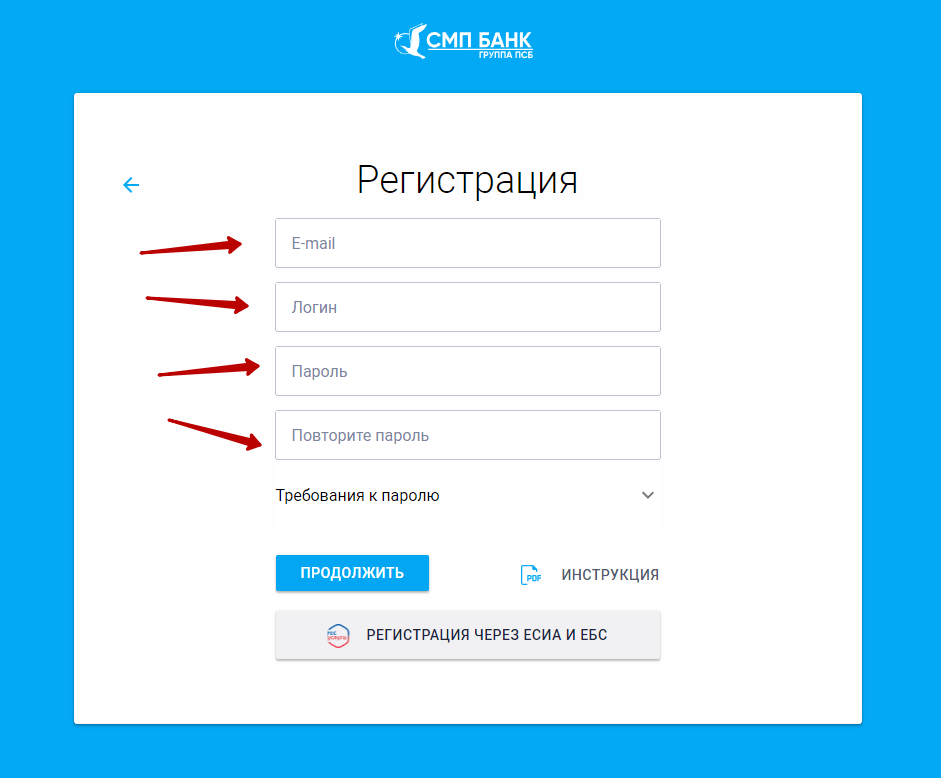
Task: Click the ГРУППА ПСБ caption under the logo
Action: point(505,55)
